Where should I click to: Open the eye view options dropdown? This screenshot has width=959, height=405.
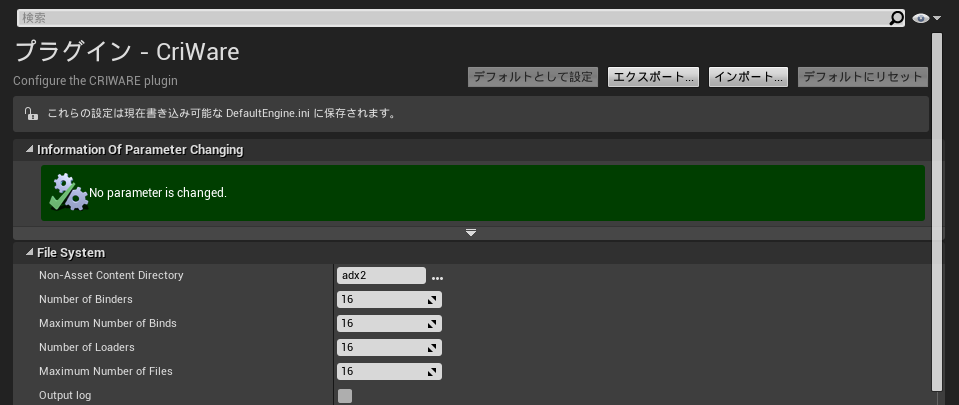[x=927, y=18]
